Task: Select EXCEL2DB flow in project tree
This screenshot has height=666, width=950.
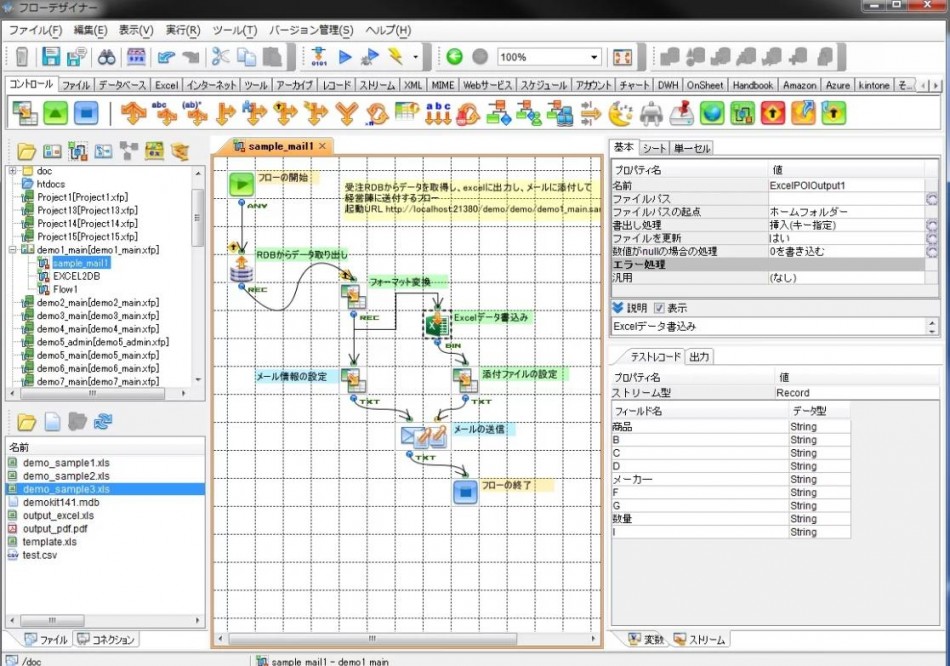Action: 76,276
